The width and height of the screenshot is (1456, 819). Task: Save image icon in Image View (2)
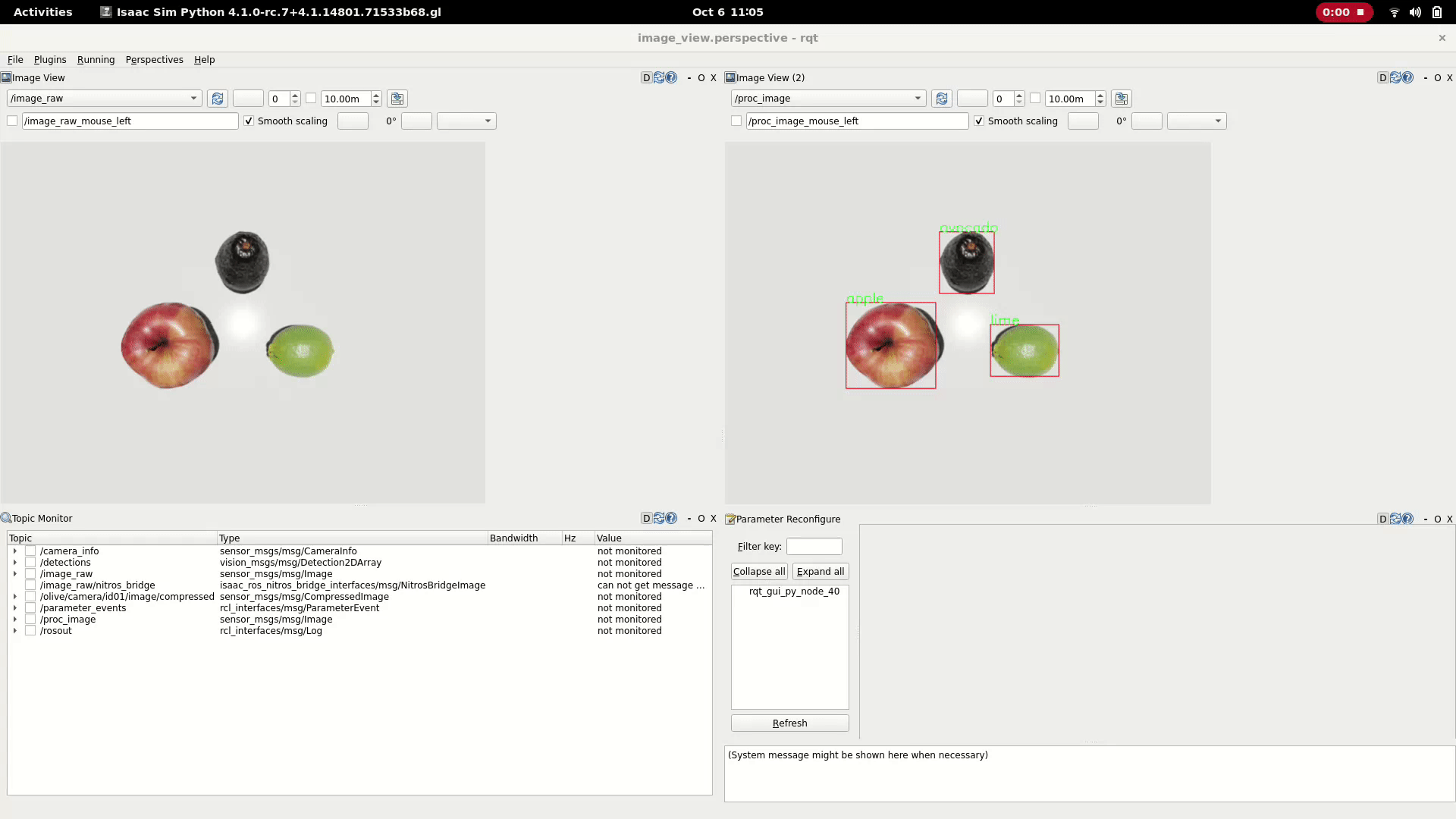(1121, 99)
